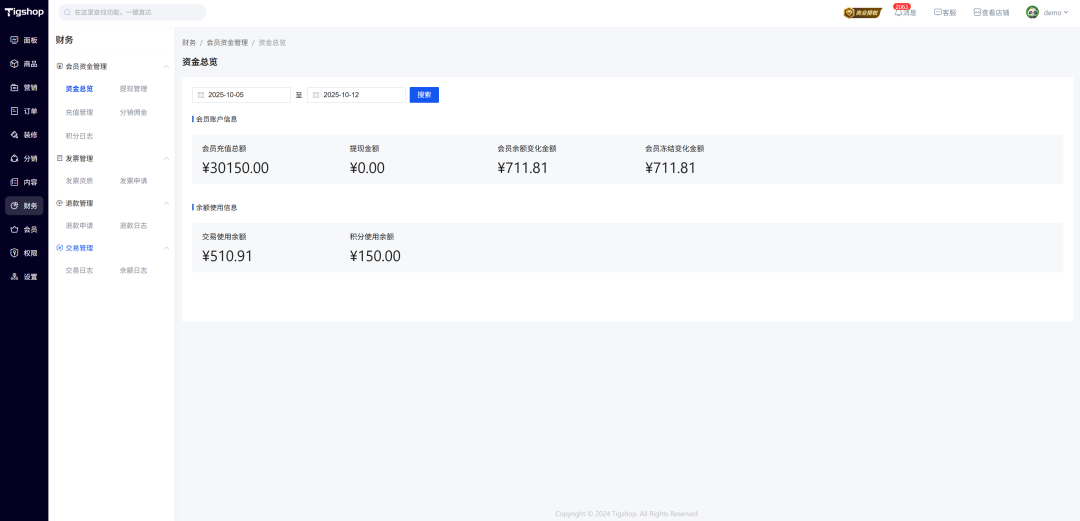1080x521 pixels.
Task: Open the 装修 decoration section
Action: 14,135
